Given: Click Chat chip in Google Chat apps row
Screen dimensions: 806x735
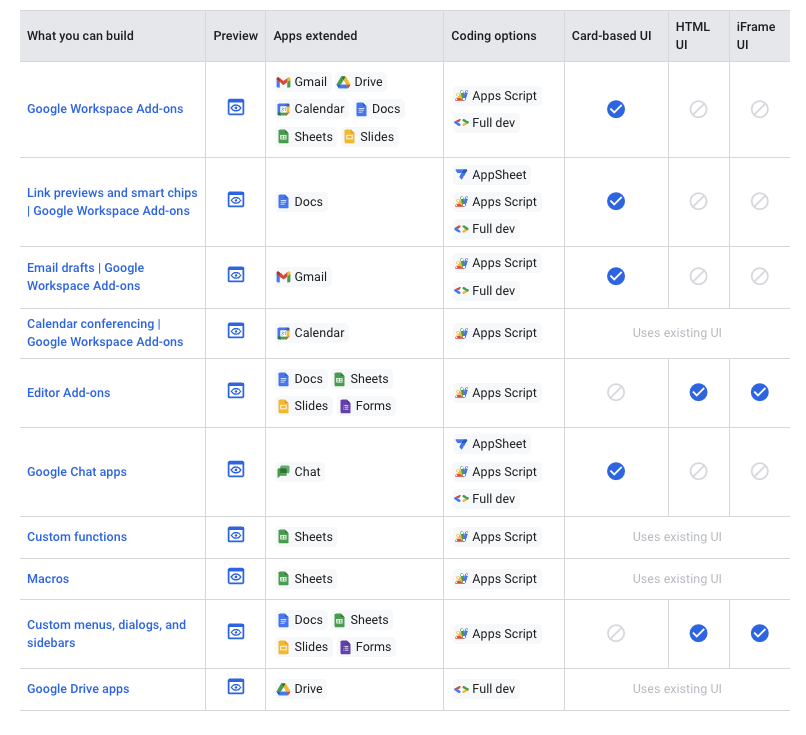Looking at the screenshot, I should (x=299, y=472).
